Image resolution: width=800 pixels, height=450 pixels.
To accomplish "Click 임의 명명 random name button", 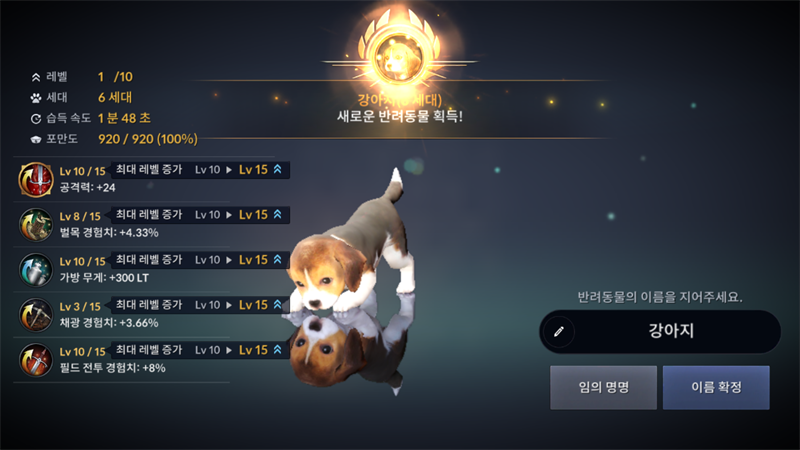I will tap(604, 387).
